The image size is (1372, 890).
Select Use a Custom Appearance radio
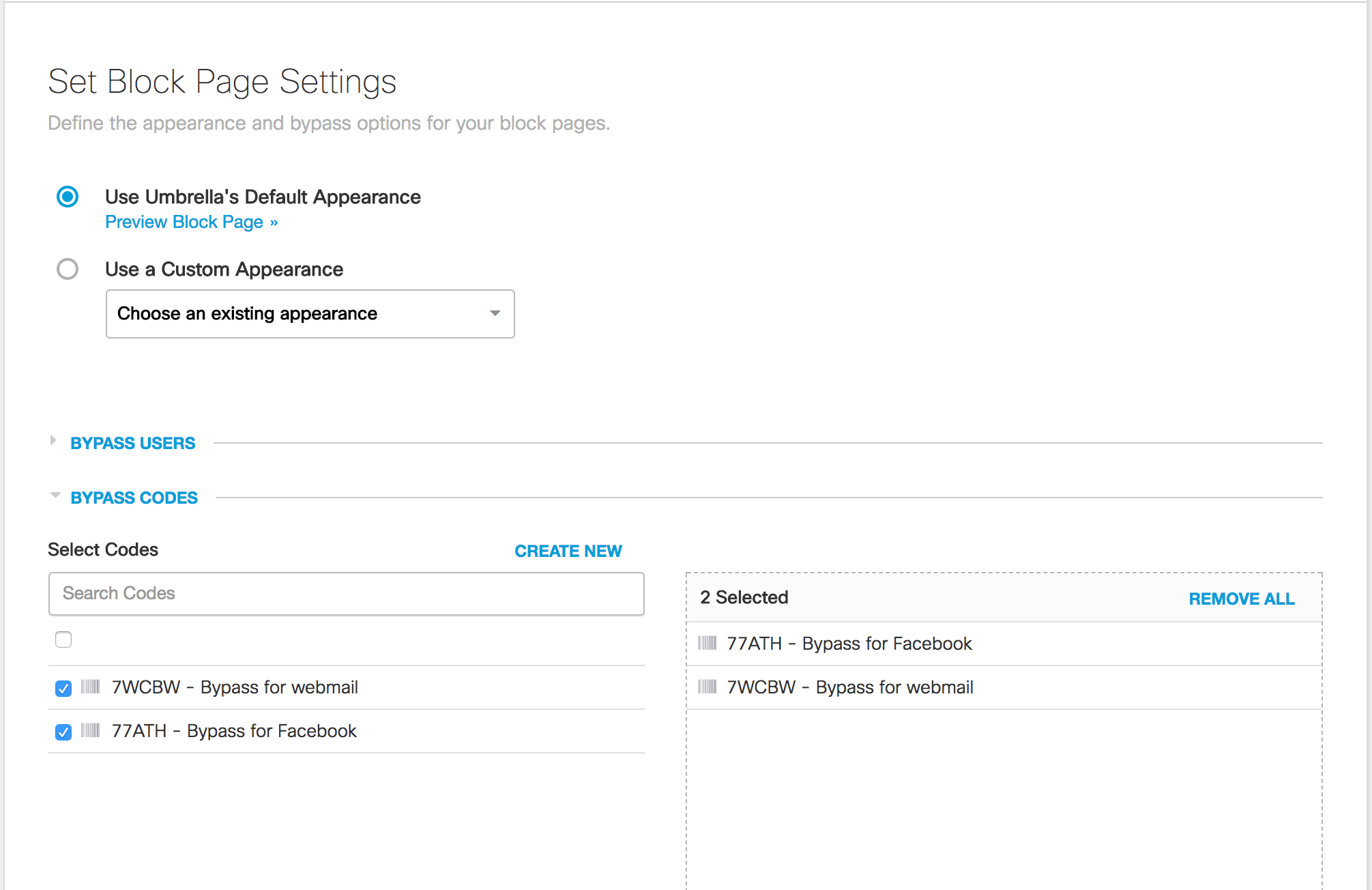click(68, 269)
